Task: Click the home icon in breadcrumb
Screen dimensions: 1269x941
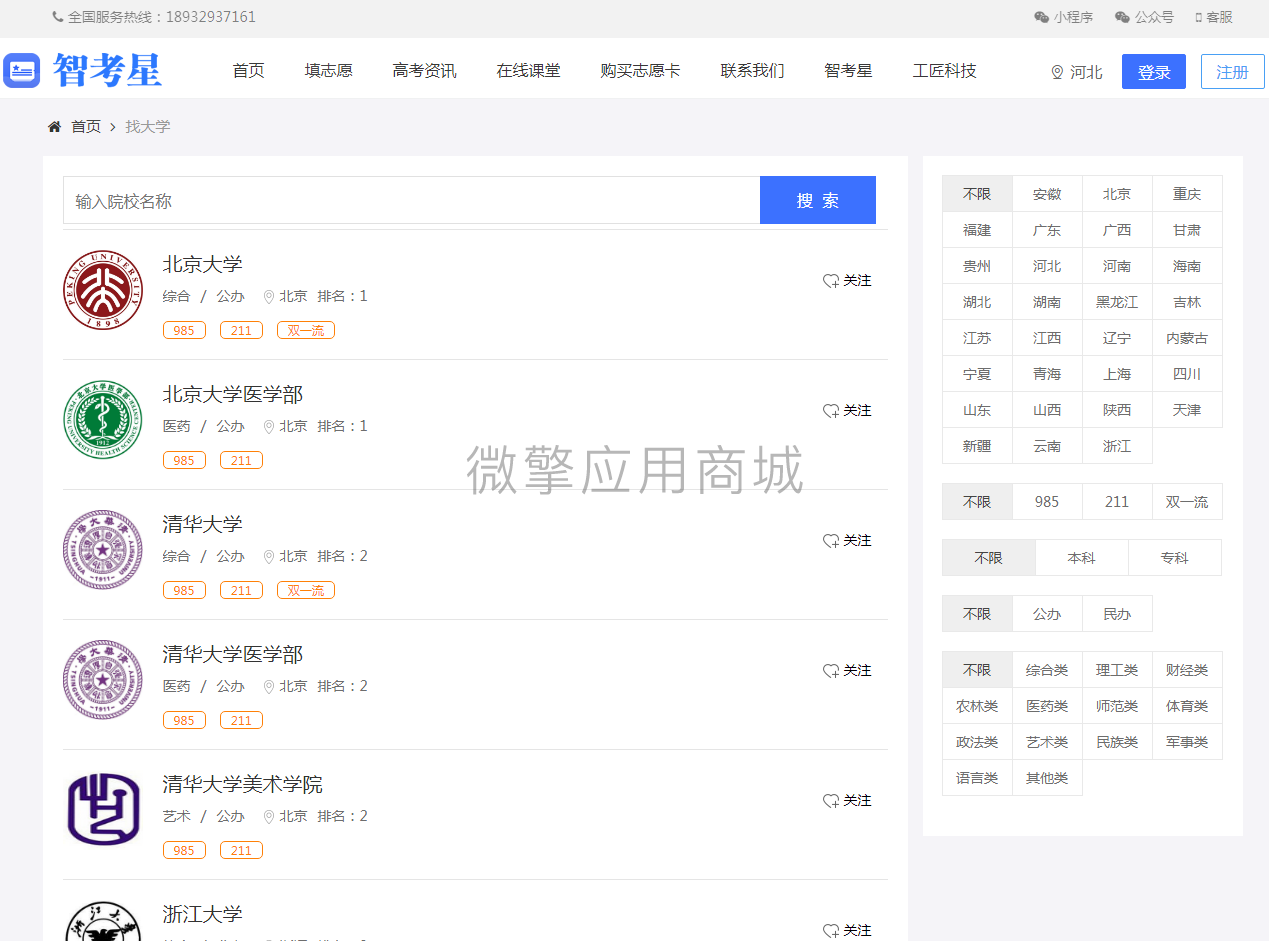Action: coord(55,127)
